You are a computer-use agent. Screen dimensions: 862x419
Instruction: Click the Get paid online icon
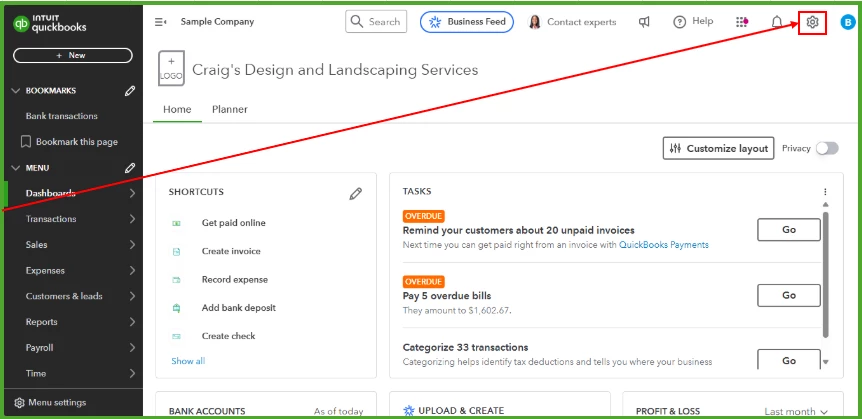click(x=176, y=223)
